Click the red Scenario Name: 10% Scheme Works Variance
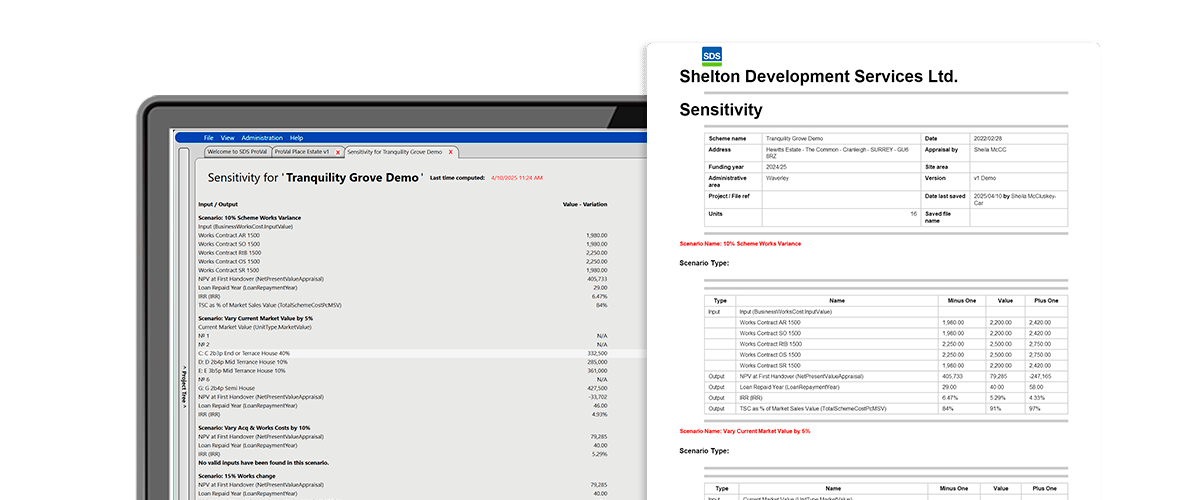This screenshot has width=1200, height=500. [x=740, y=243]
